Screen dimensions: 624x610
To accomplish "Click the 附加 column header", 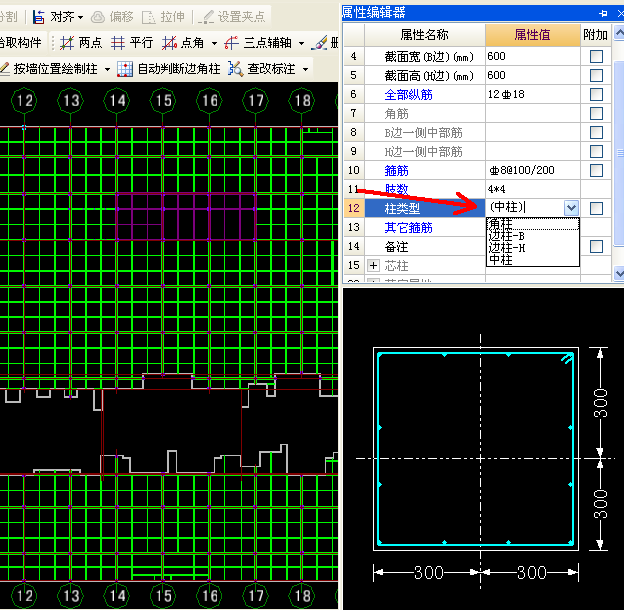I will [596, 35].
